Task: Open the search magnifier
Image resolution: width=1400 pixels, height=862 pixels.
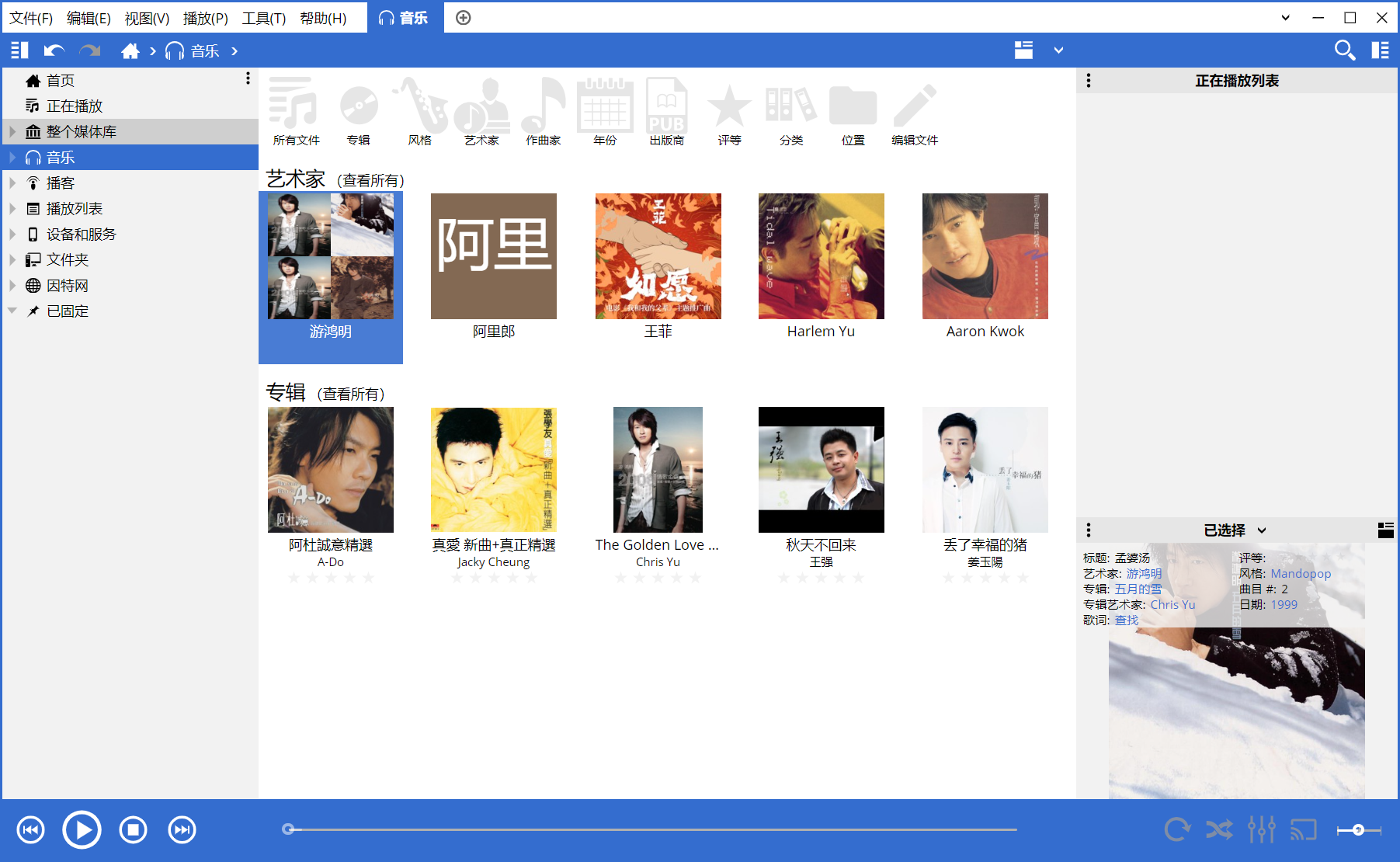Action: [x=1345, y=50]
